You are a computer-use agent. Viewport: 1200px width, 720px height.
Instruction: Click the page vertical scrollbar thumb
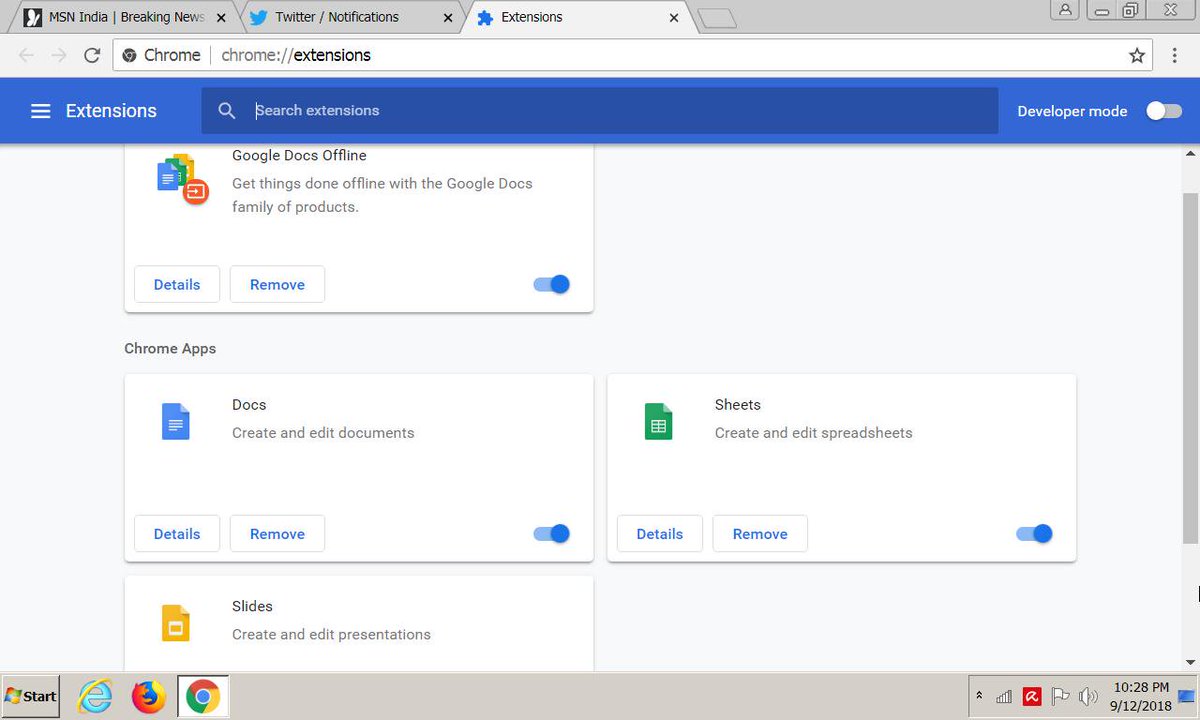[x=1190, y=368]
